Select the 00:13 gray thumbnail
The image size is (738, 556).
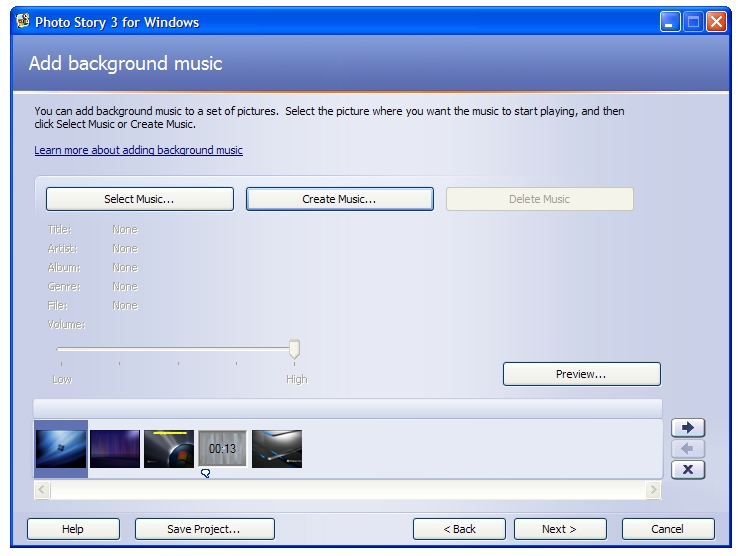click(x=223, y=449)
